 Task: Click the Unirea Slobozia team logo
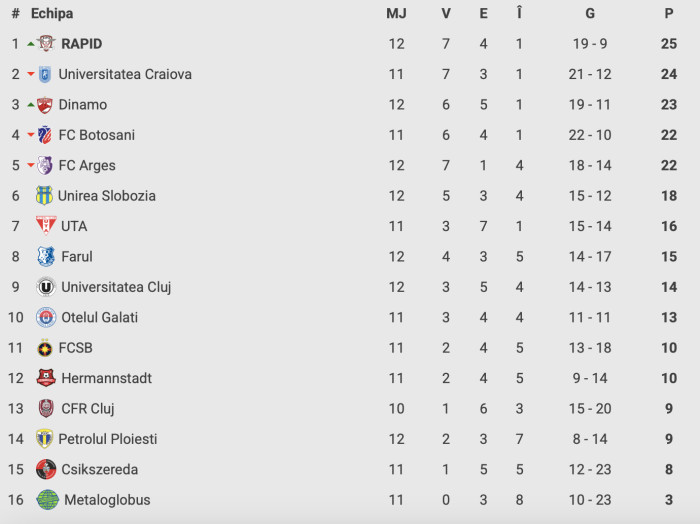44,196
